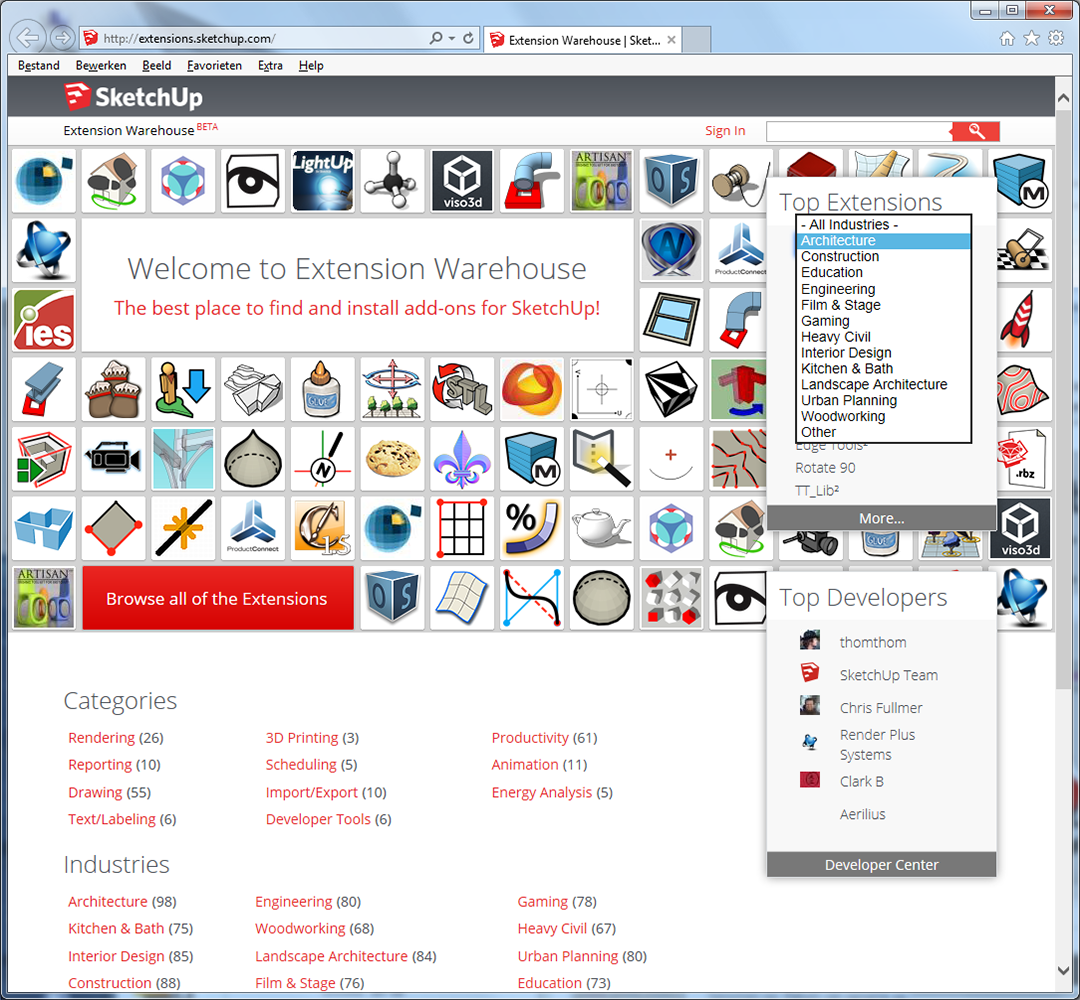Click Browse all of the Extensions button

(x=218, y=598)
